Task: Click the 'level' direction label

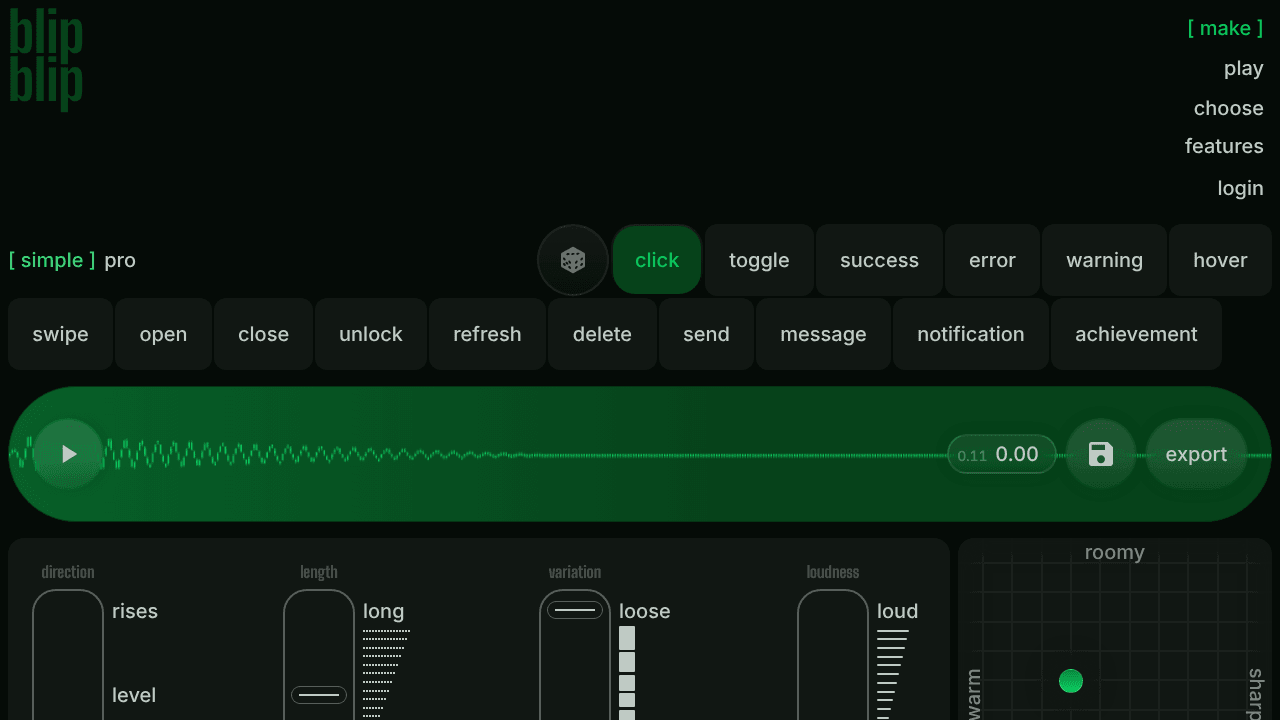Action: pyautogui.click(x=134, y=695)
